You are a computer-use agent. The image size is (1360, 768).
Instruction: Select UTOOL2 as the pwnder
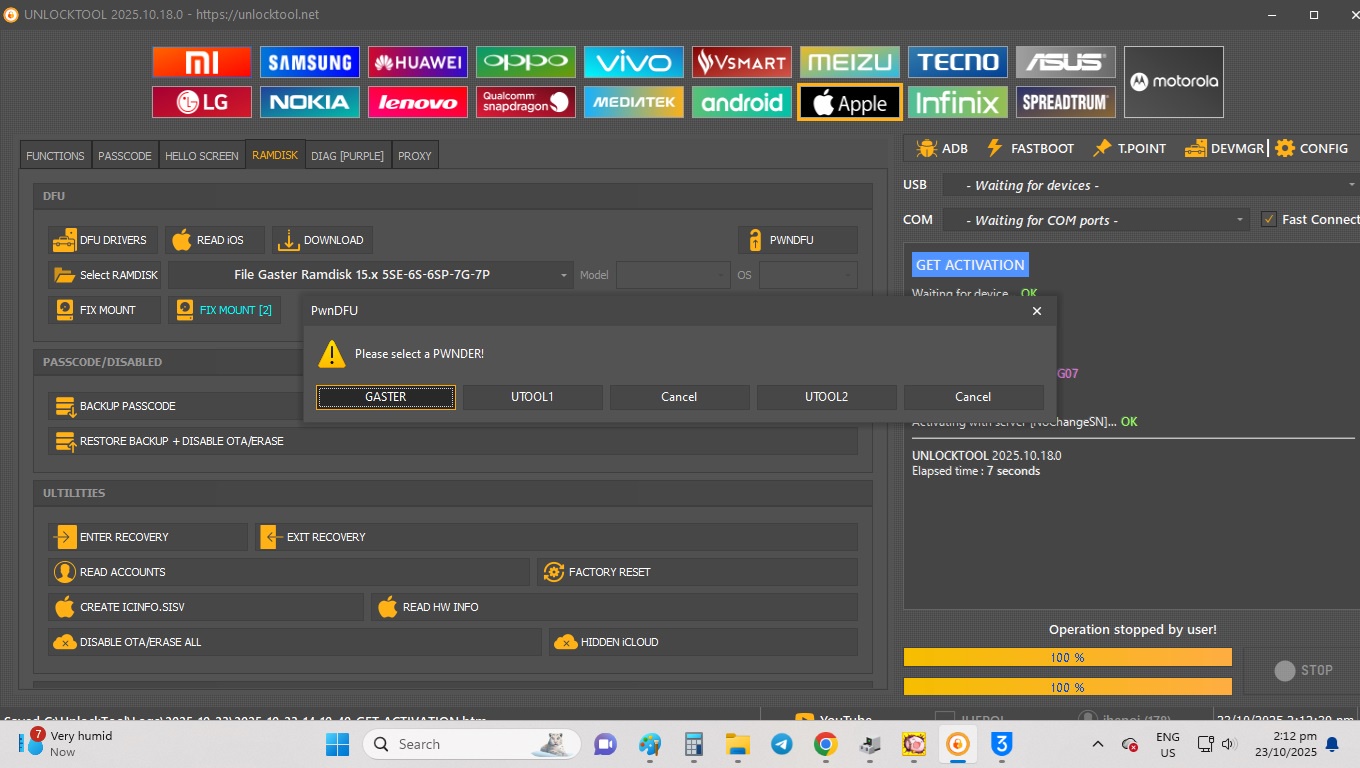826,397
